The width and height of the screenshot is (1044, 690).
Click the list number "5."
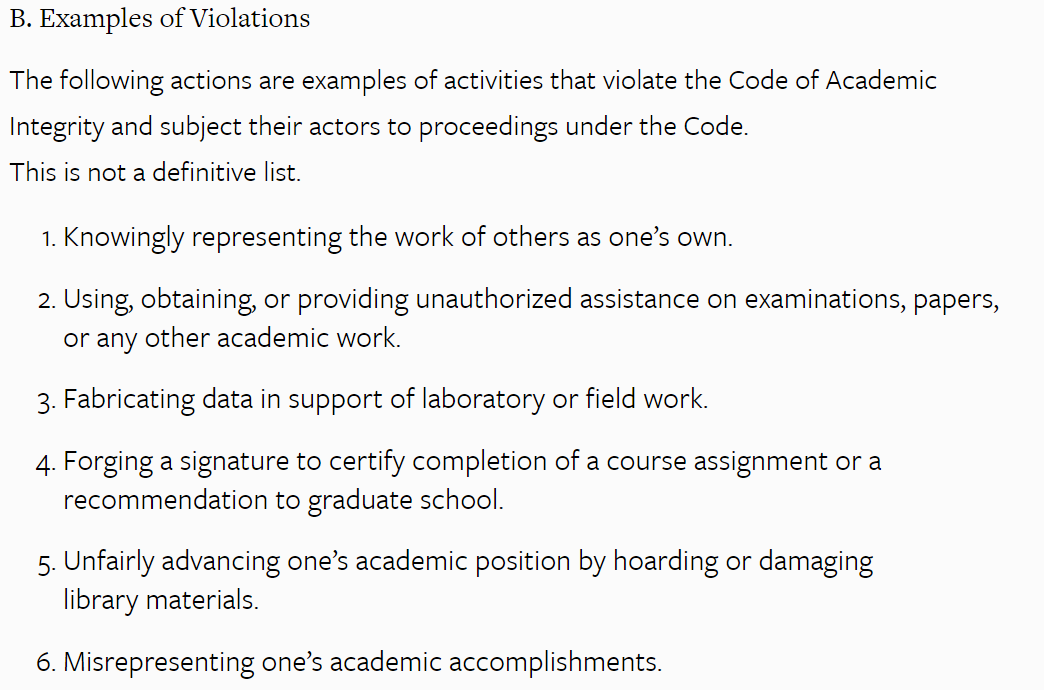pos(47,564)
